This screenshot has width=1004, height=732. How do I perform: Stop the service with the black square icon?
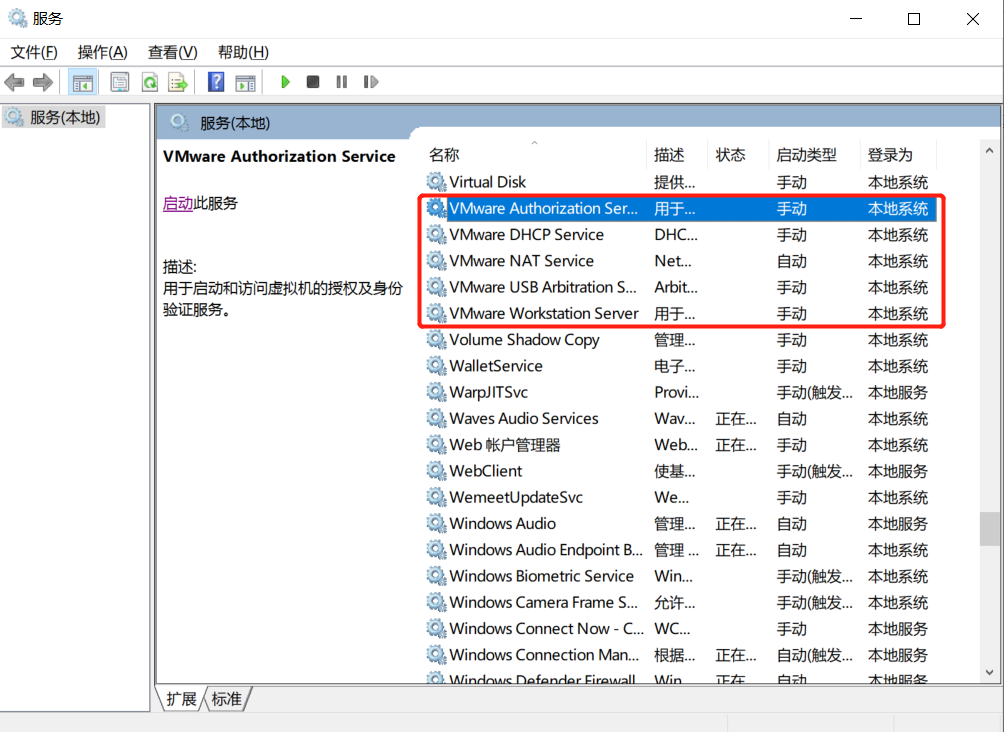(312, 82)
